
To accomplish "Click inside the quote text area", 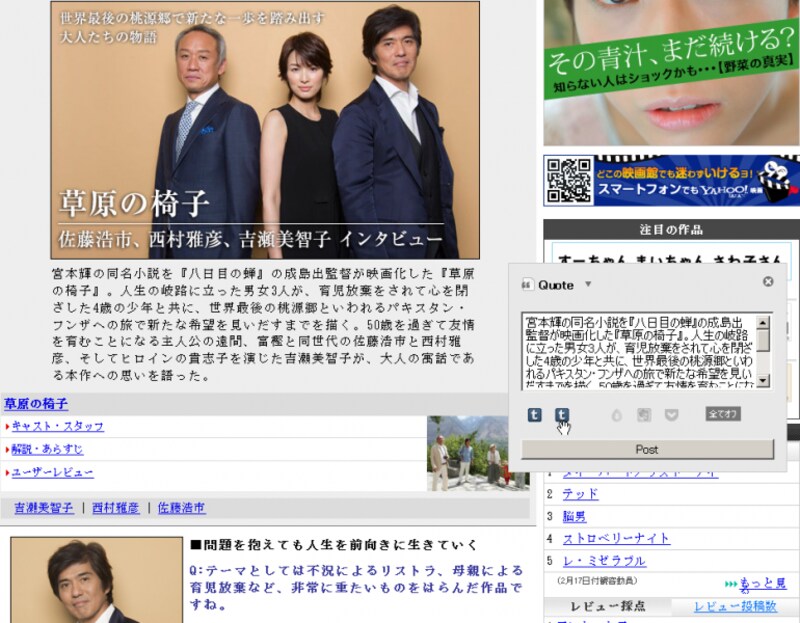I will click(x=638, y=352).
